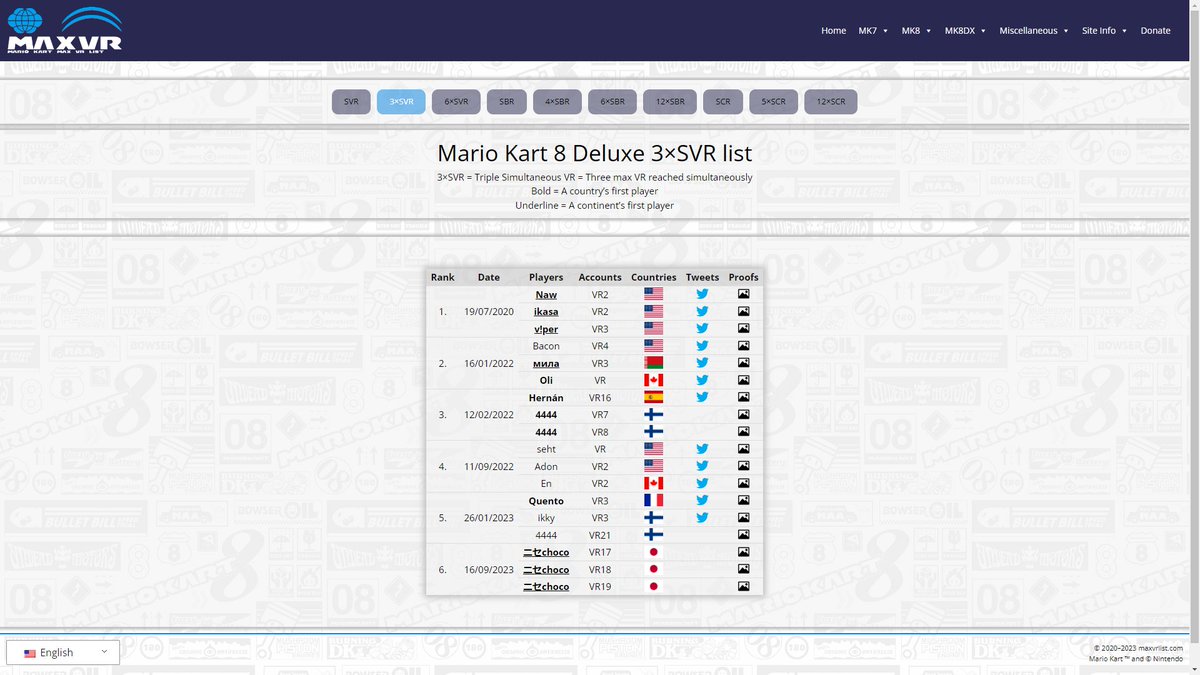This screenshot has width=1200, height=675.
Task: Click the Tweets column header
Action: click(x=702, y=277)
